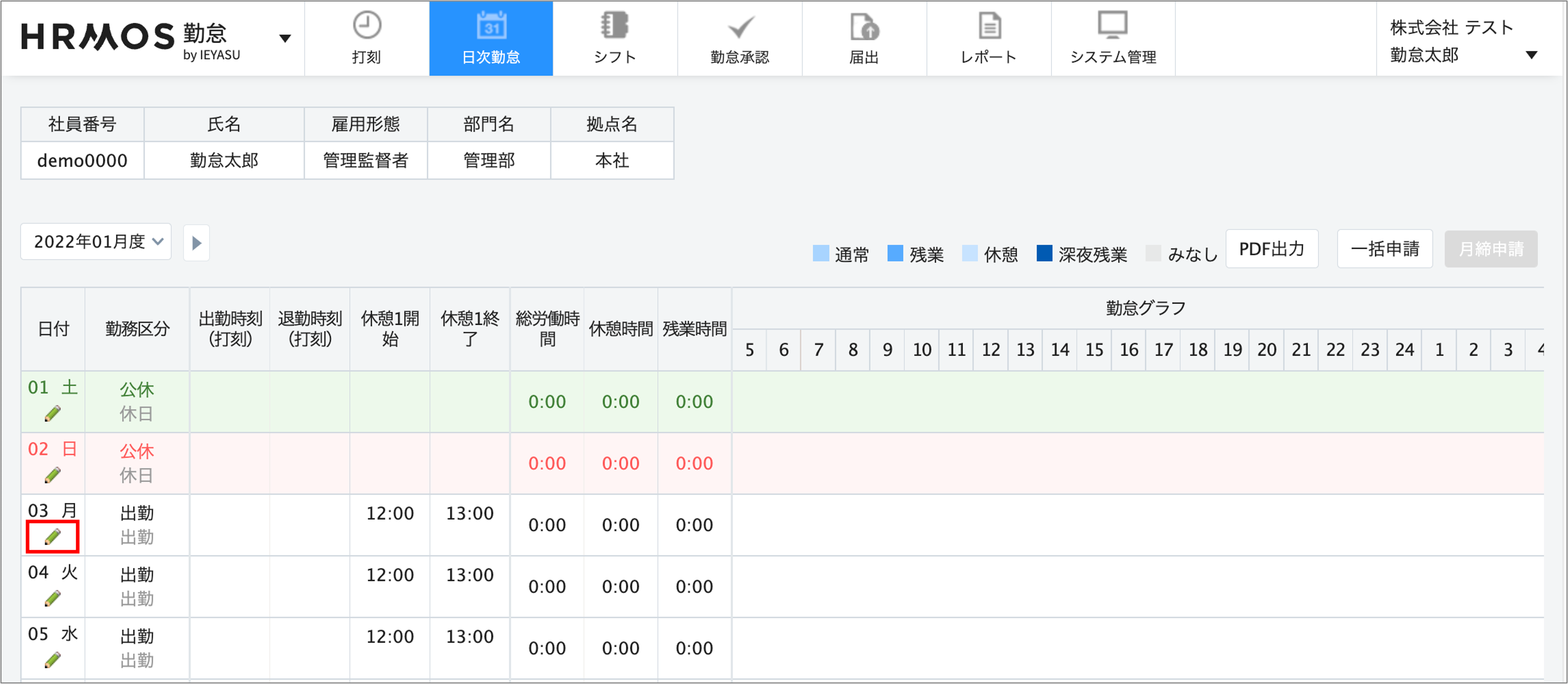Expand the 勤怠太郎 user account menu
This screenshot has width=1568, height=685.
tap(1531, 55)
